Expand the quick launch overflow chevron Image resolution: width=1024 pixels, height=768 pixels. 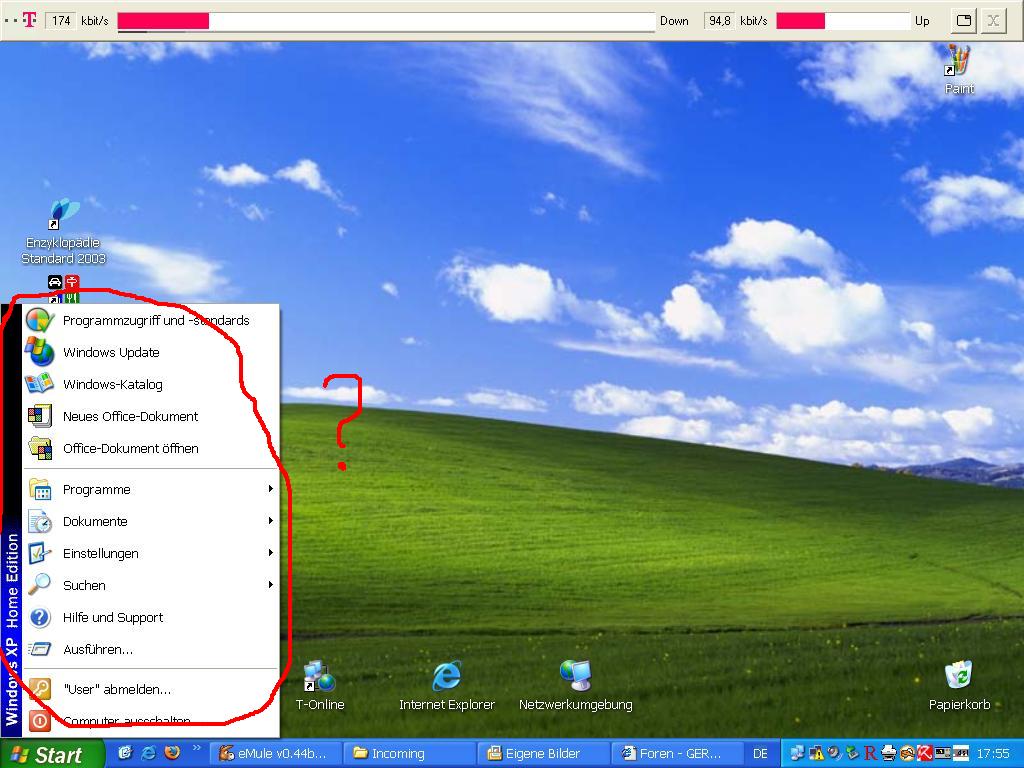coord(196,748)
